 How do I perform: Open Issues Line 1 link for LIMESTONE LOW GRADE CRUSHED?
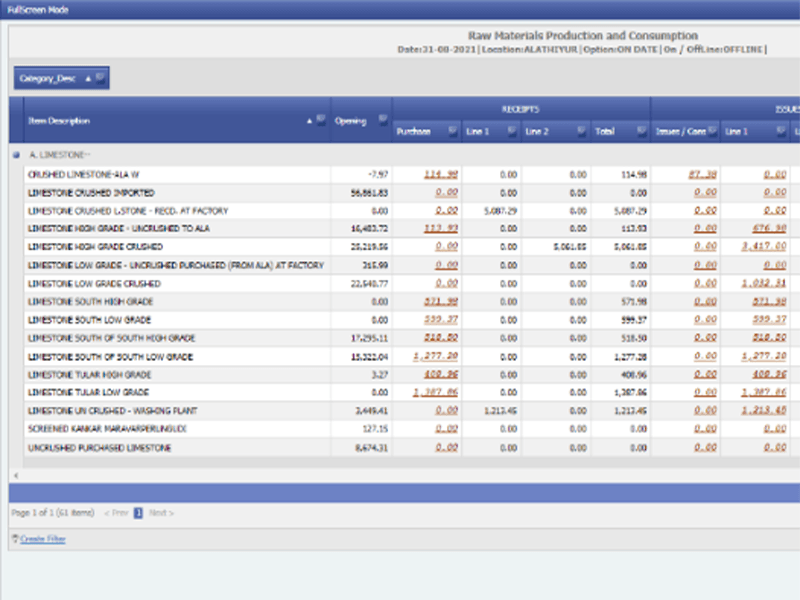(764, 283)
